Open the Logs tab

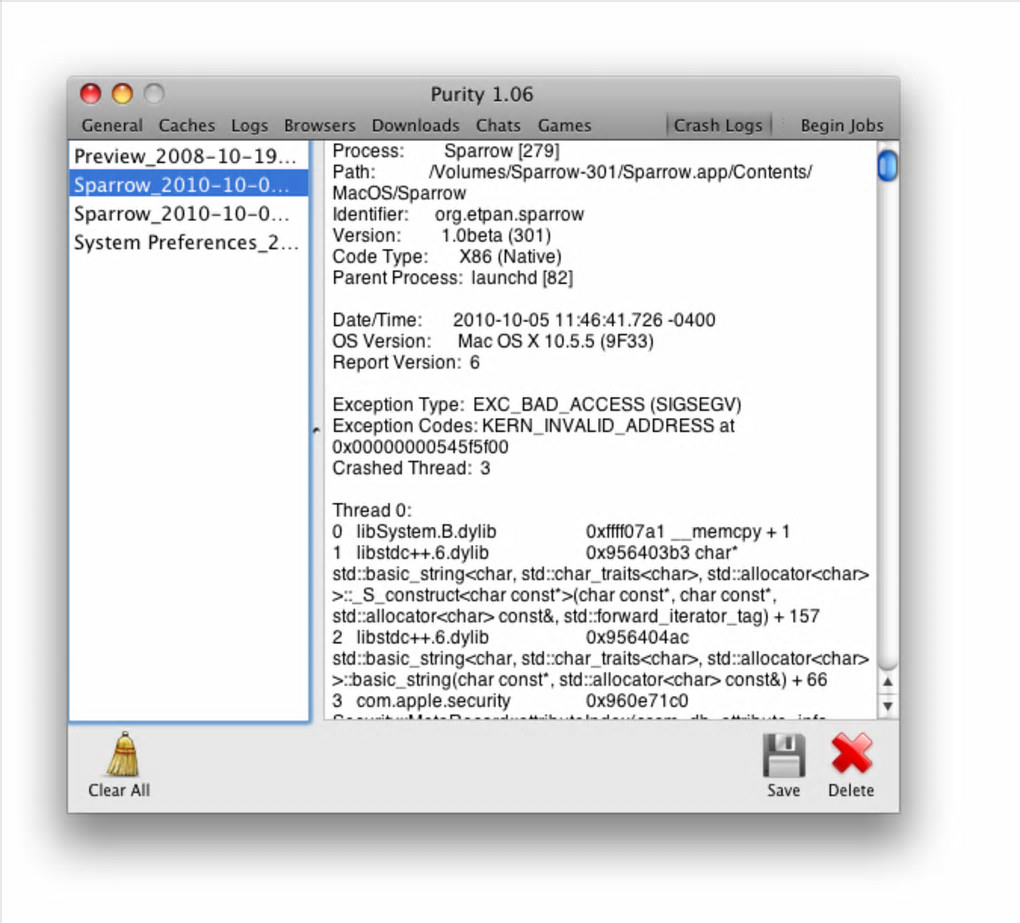(x=249, y=125)
